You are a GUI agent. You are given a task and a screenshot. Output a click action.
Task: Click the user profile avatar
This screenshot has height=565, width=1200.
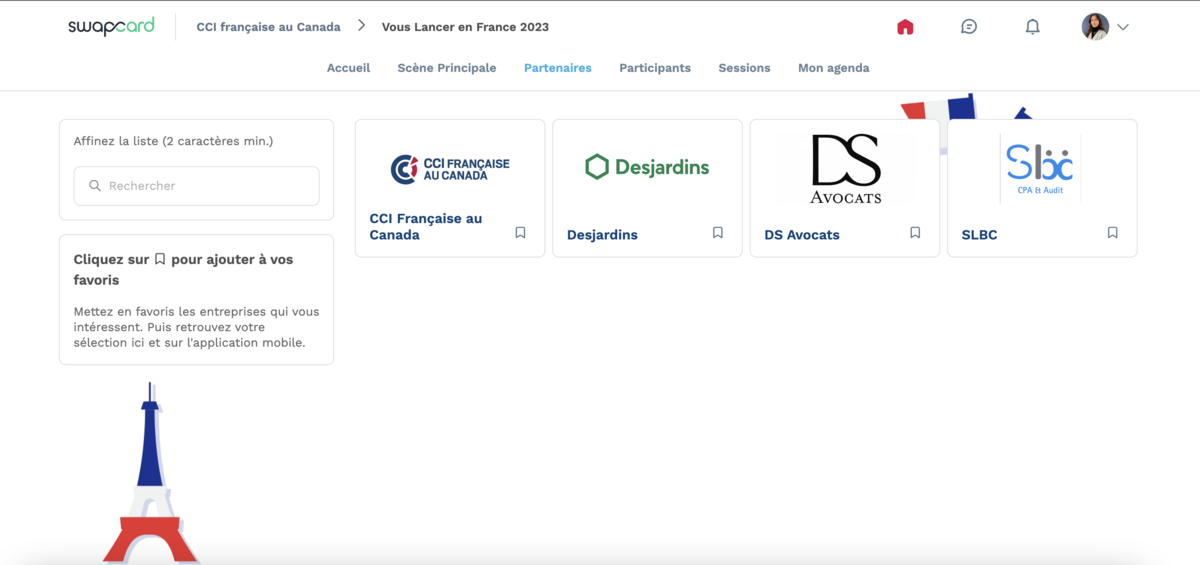click(1095, 27)
